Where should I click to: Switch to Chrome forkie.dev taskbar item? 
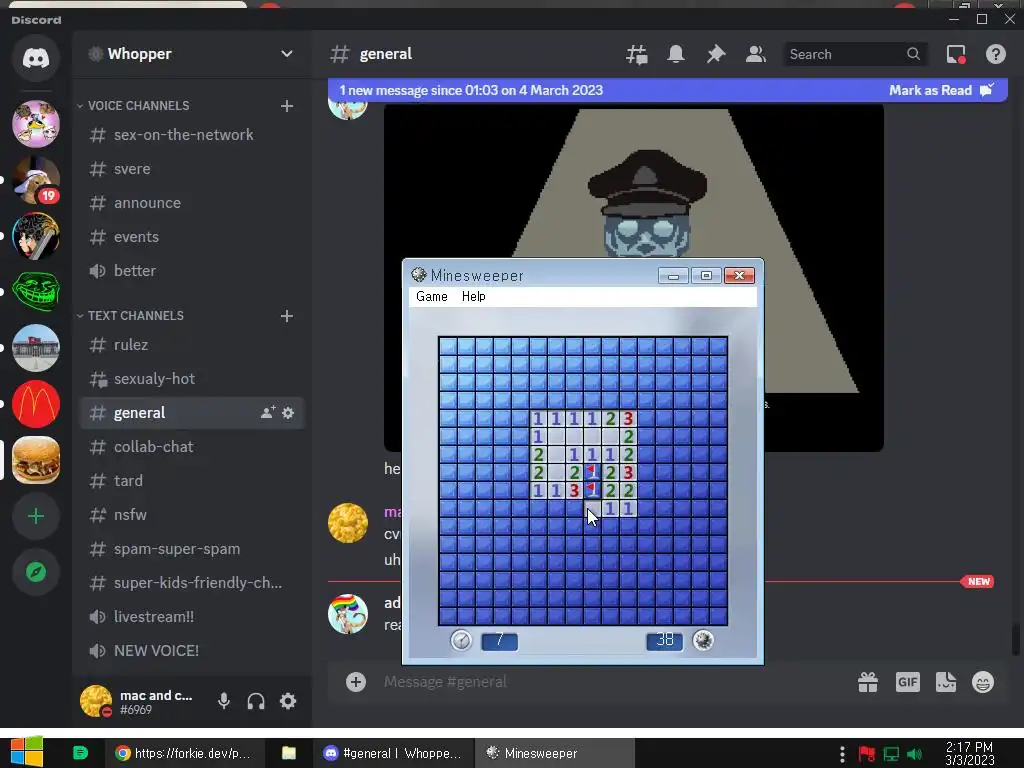184,753
